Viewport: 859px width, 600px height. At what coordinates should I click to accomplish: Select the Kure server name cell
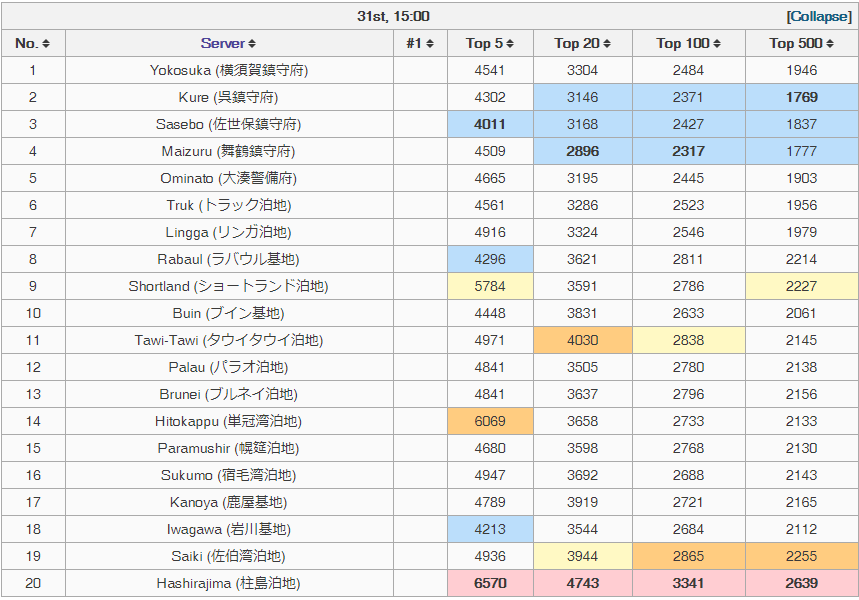(228, 97)
